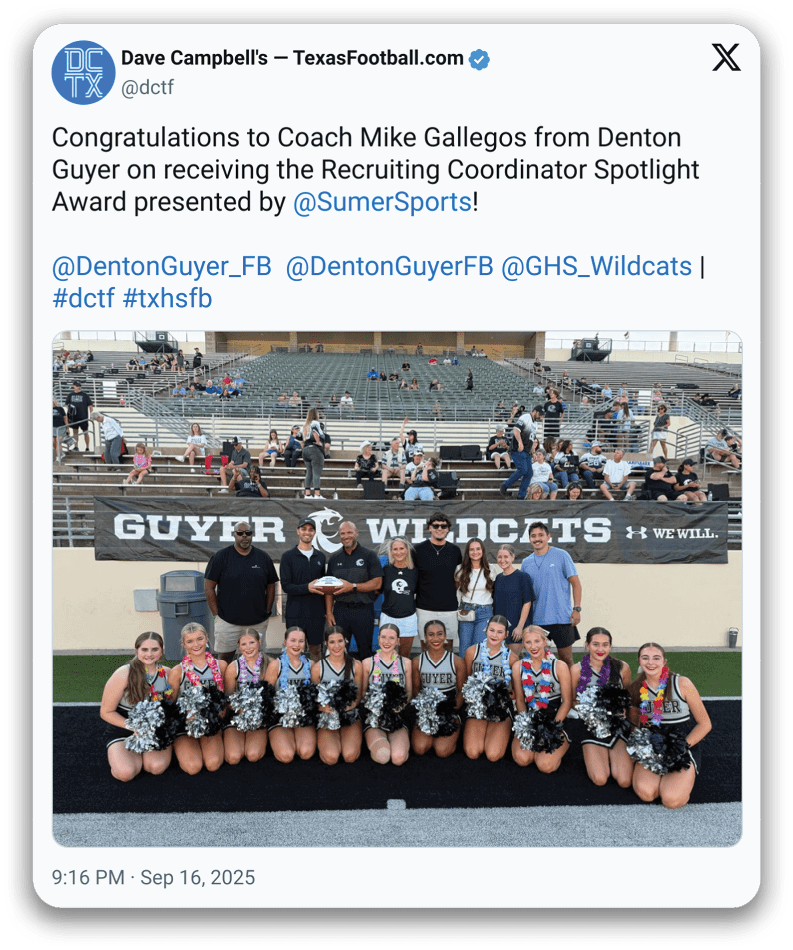Open Dave Campbell's TexasFootball.com profile name
This screenshot has height=950, width=793.
tap(292, 58)
